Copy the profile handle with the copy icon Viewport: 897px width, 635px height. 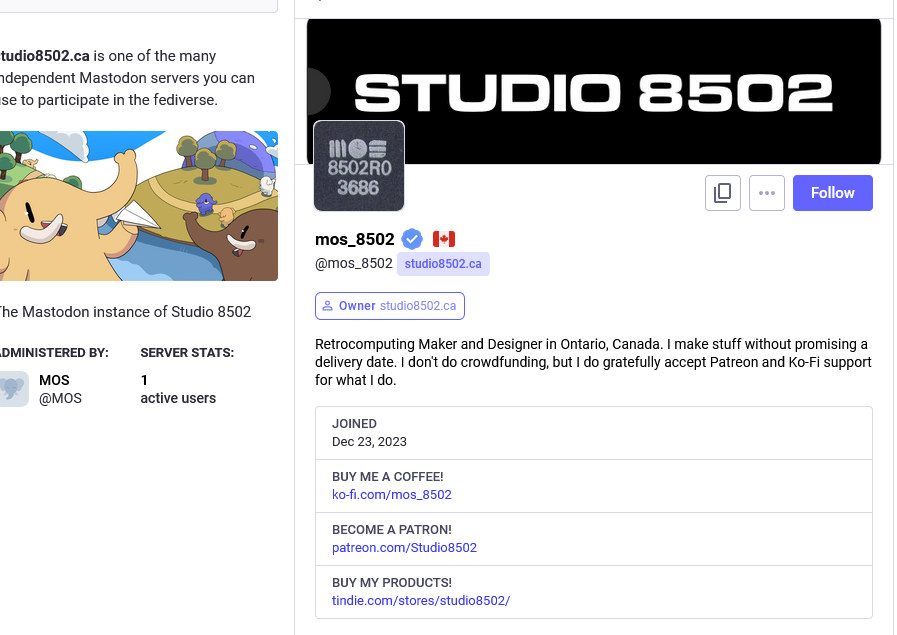click(x=723, y=193)
